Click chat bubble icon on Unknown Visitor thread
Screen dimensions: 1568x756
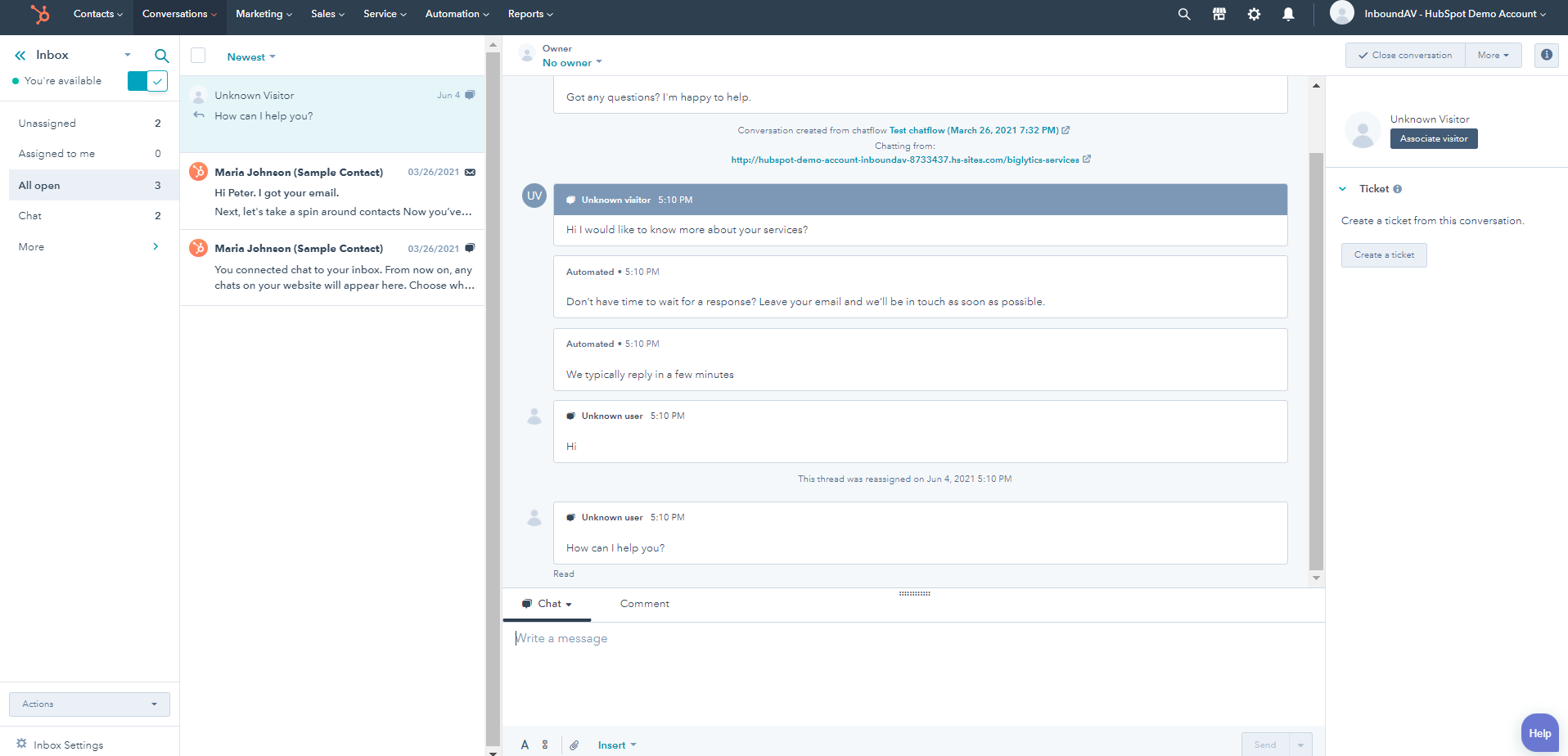pos(470,95)
